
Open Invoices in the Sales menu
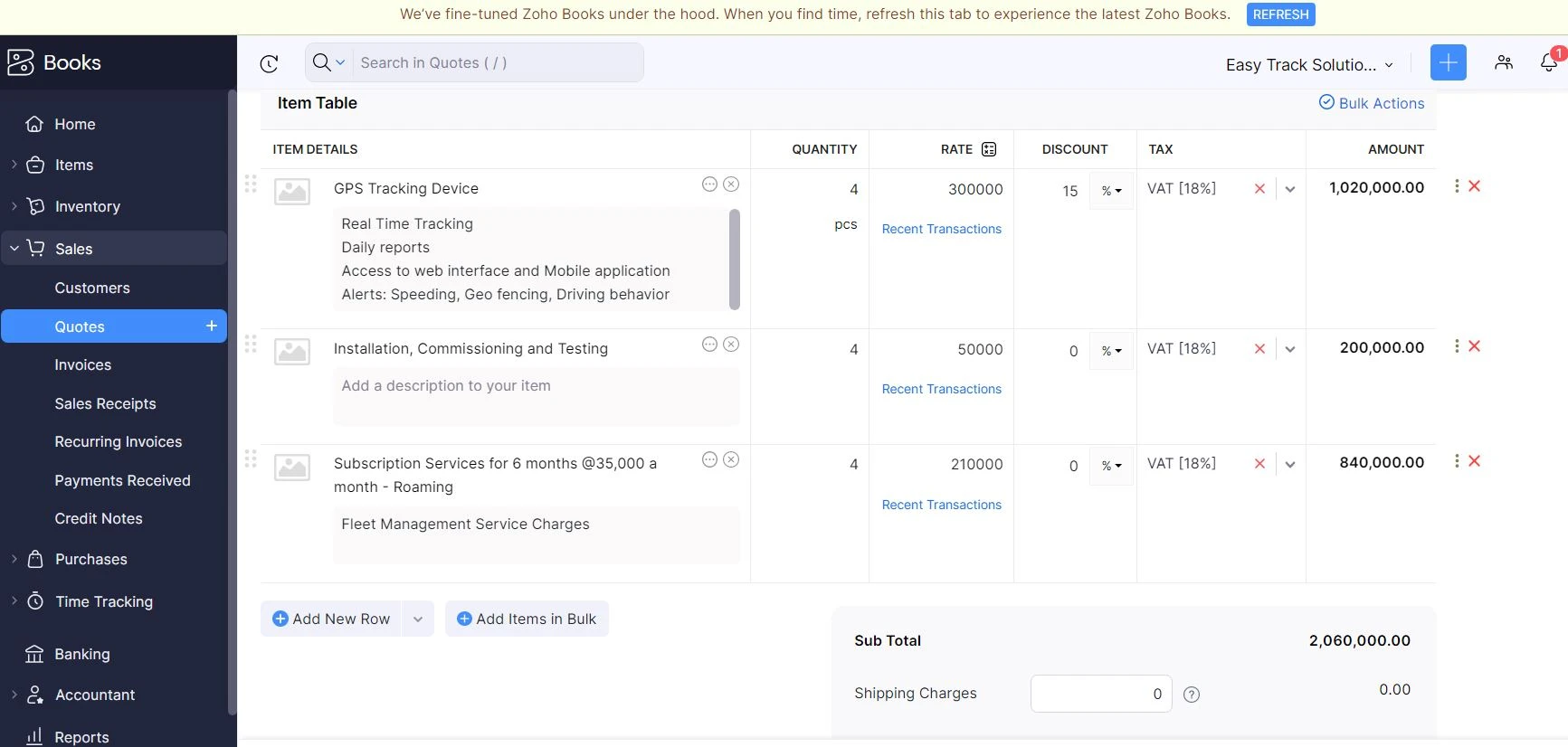click(x=83, y=365)
